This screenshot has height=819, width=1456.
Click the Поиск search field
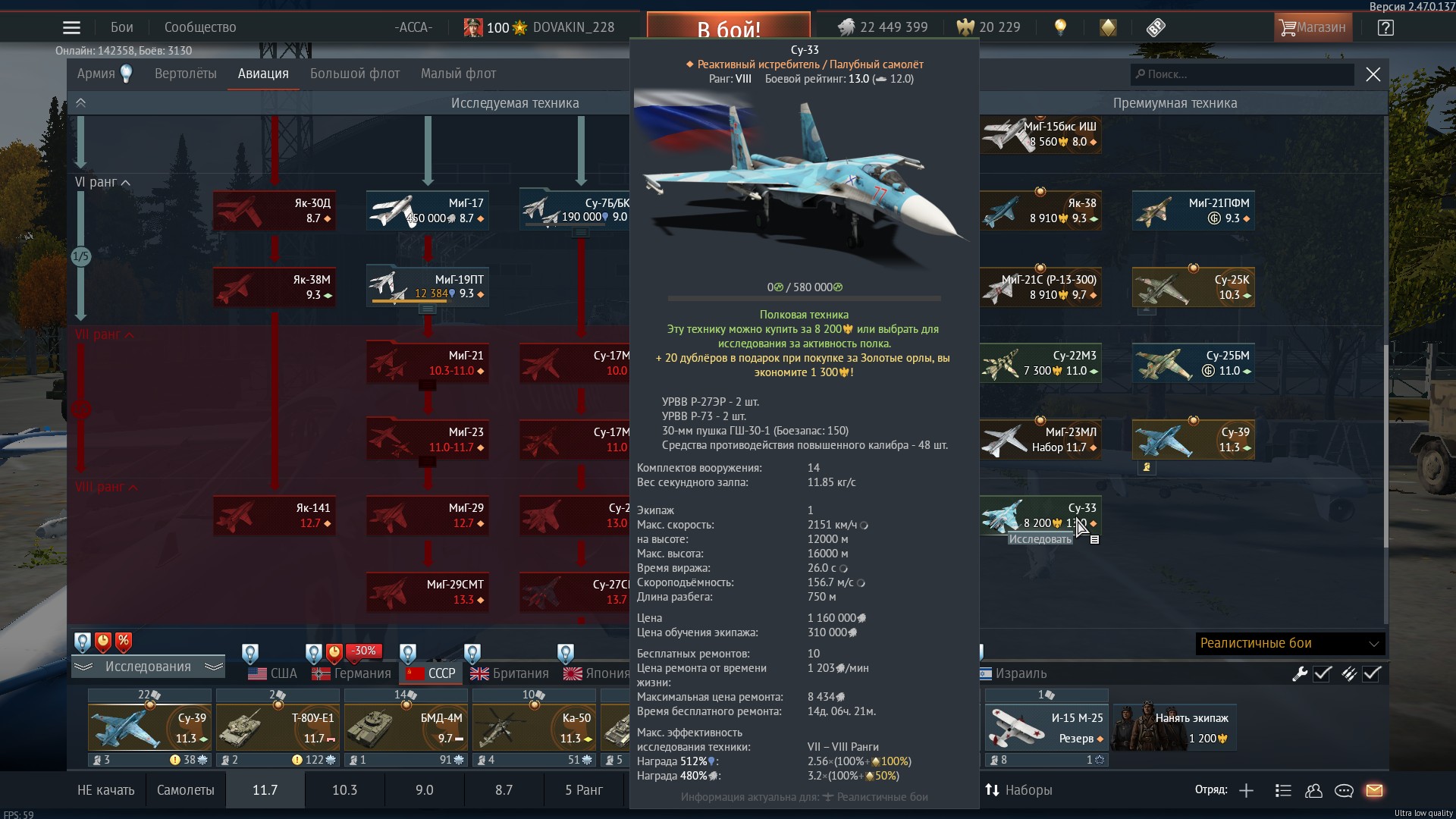click(1242, 74)
